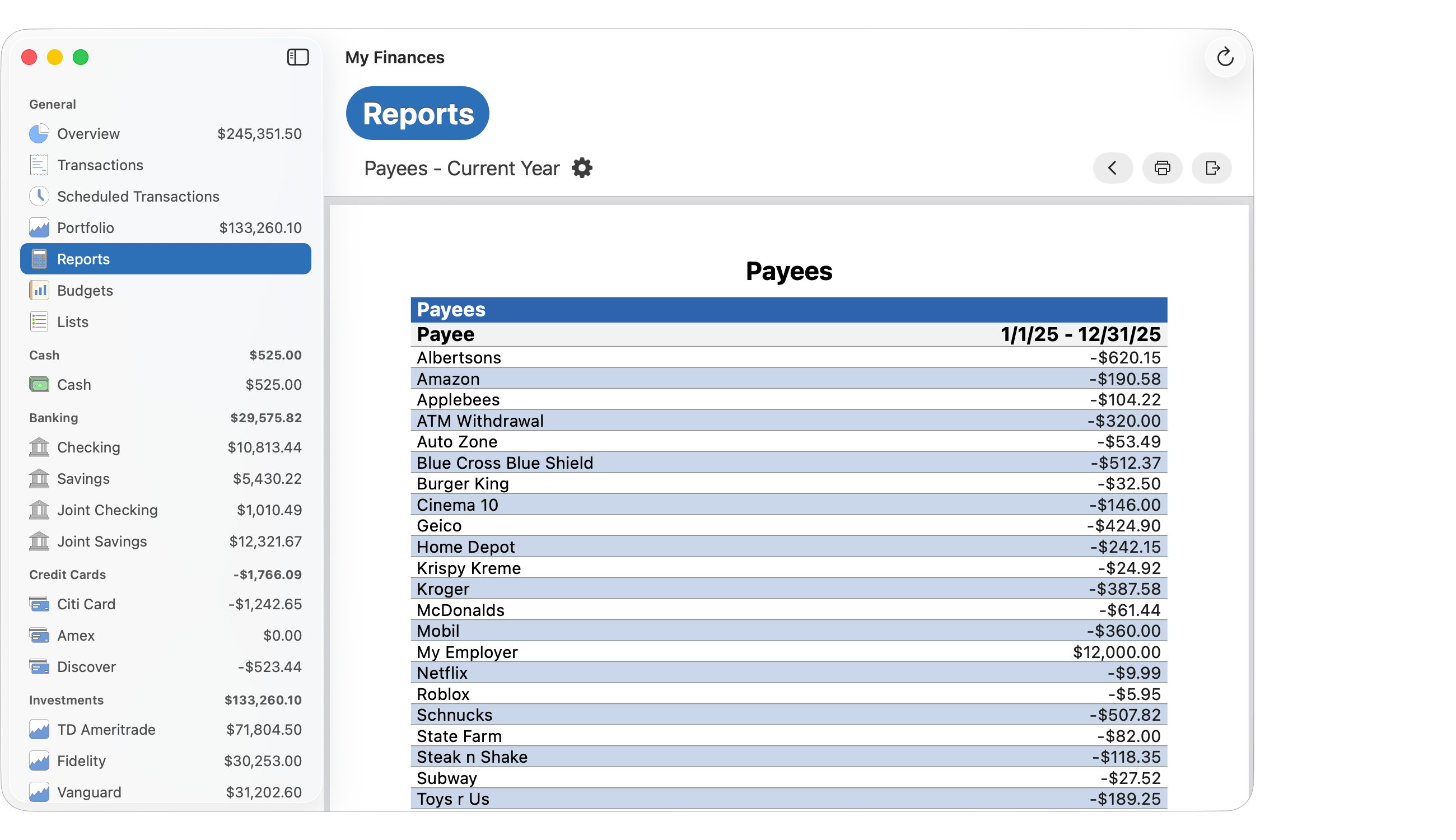Print the Payees report
Viewport: 1456px width, 840px height.
pyautogui.click(x=1163, y=168)
